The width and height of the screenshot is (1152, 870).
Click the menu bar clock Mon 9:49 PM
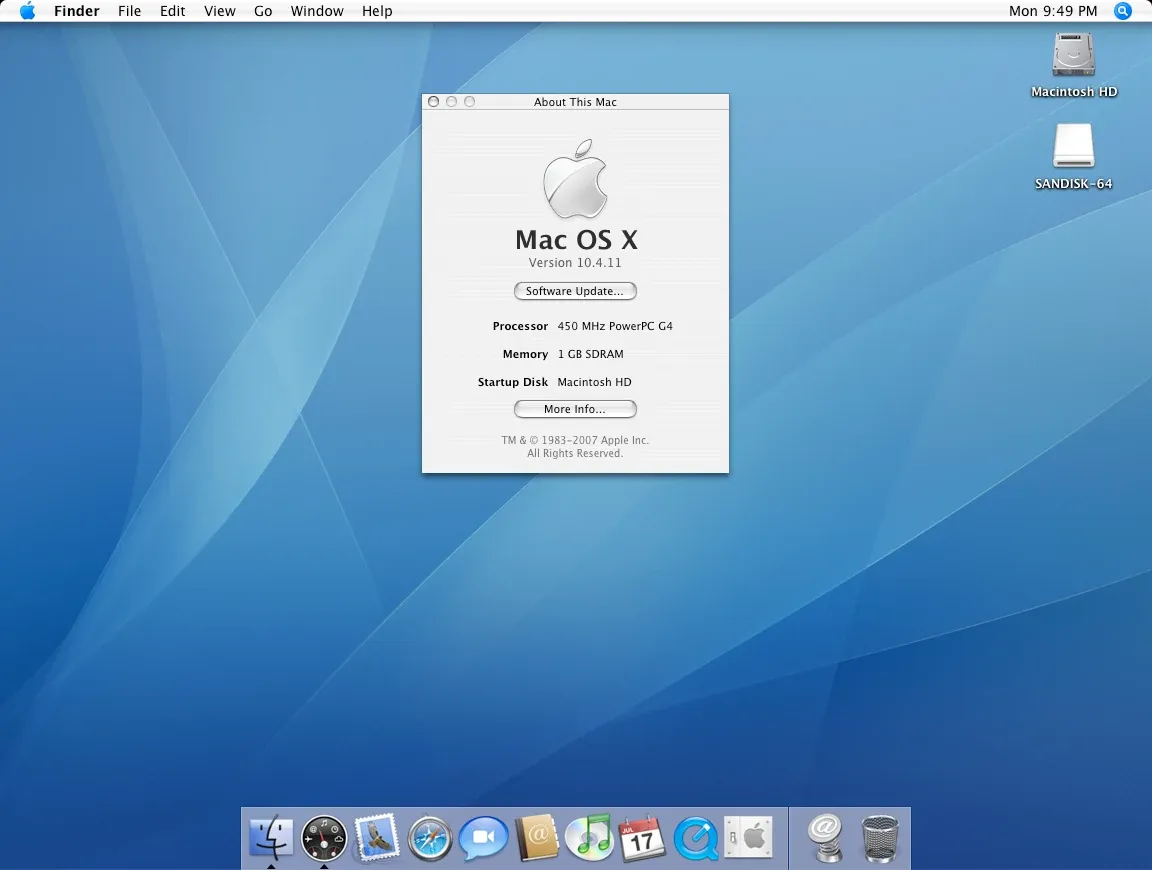click(x=1053, y=11)
